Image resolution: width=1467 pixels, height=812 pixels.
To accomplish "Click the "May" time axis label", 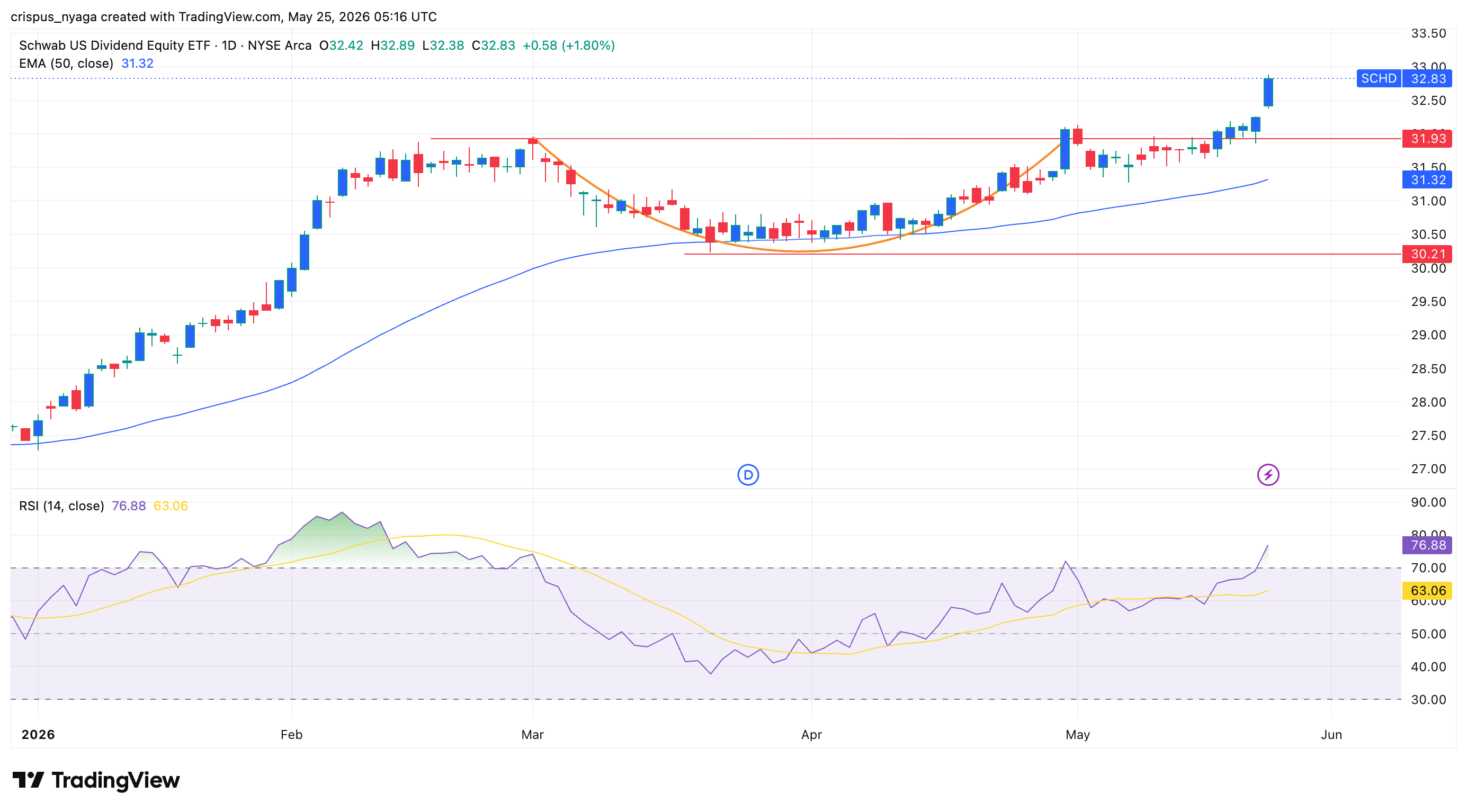I will pos(1077,735).
